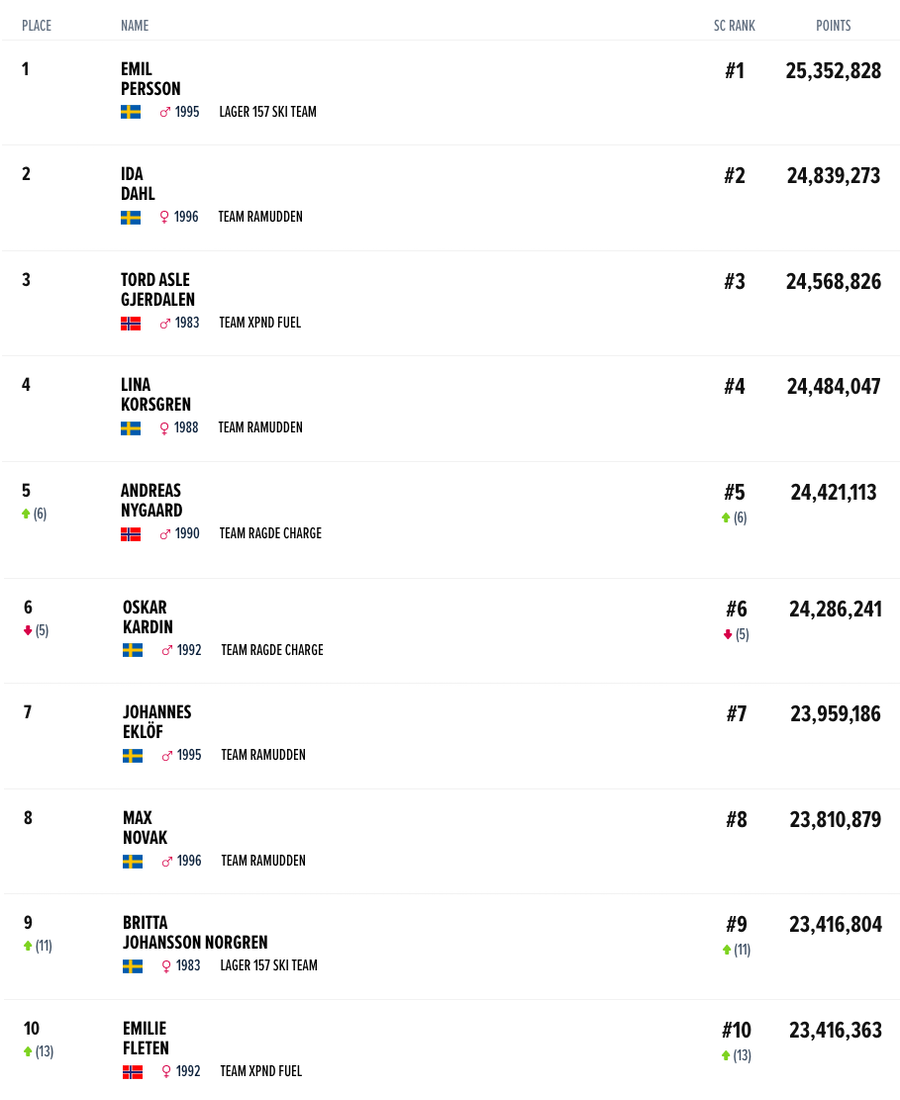This screenshot has height=1100, width=900.
Task: Click Team Ragde Charge under Oskar Kardin
Action: pyautogui.click(x=272, y=650)
